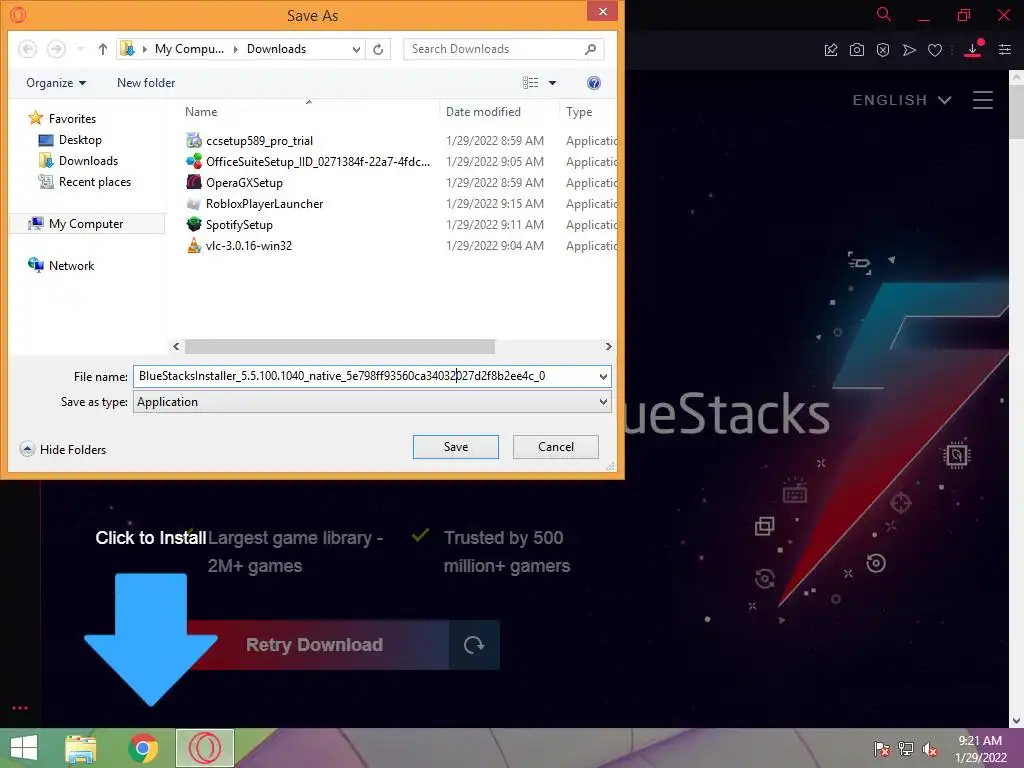Expand the Save as type combo box
The image size is (1024, 768).
pos(603,402)
